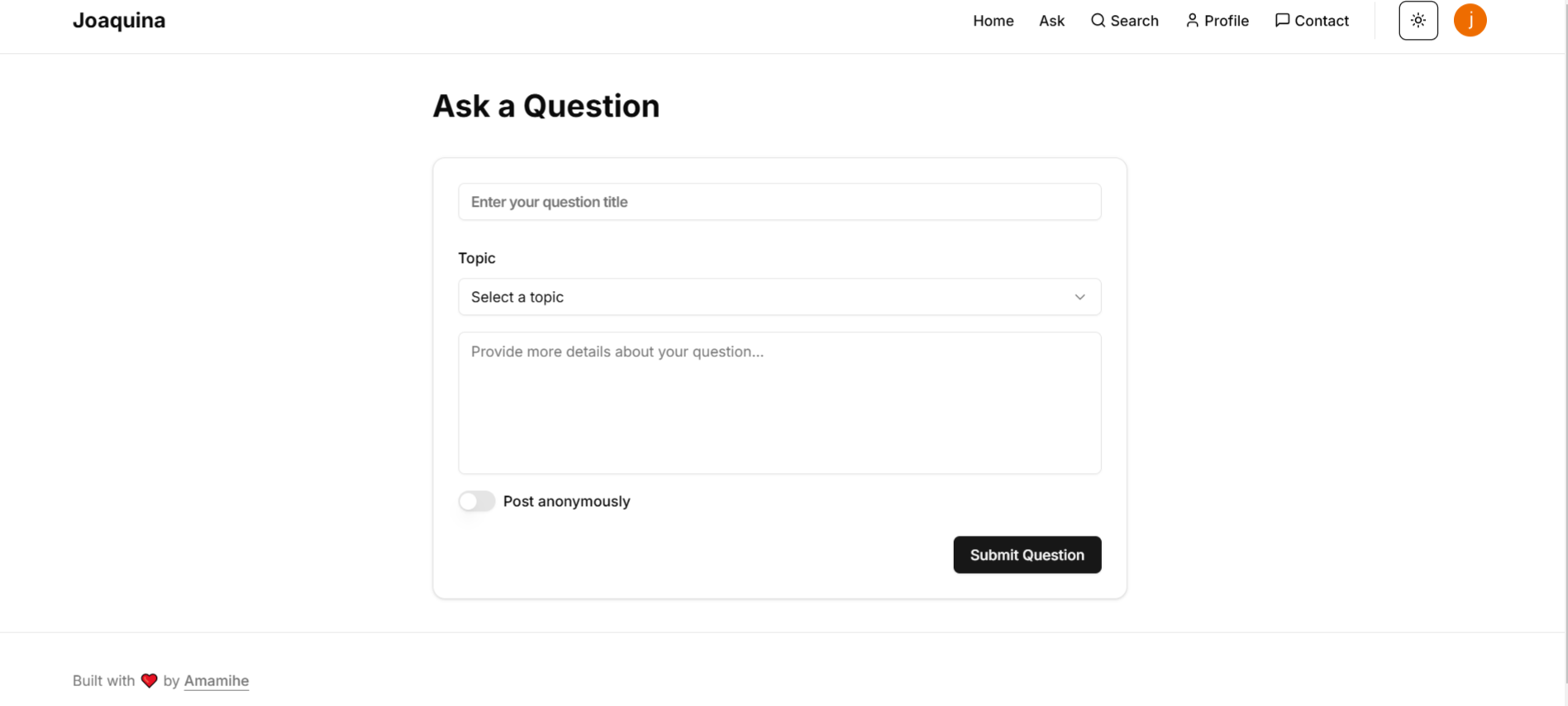Click the Post anonymously label
The width and height of the screenshot is (1568, 706).
point(566,501)
